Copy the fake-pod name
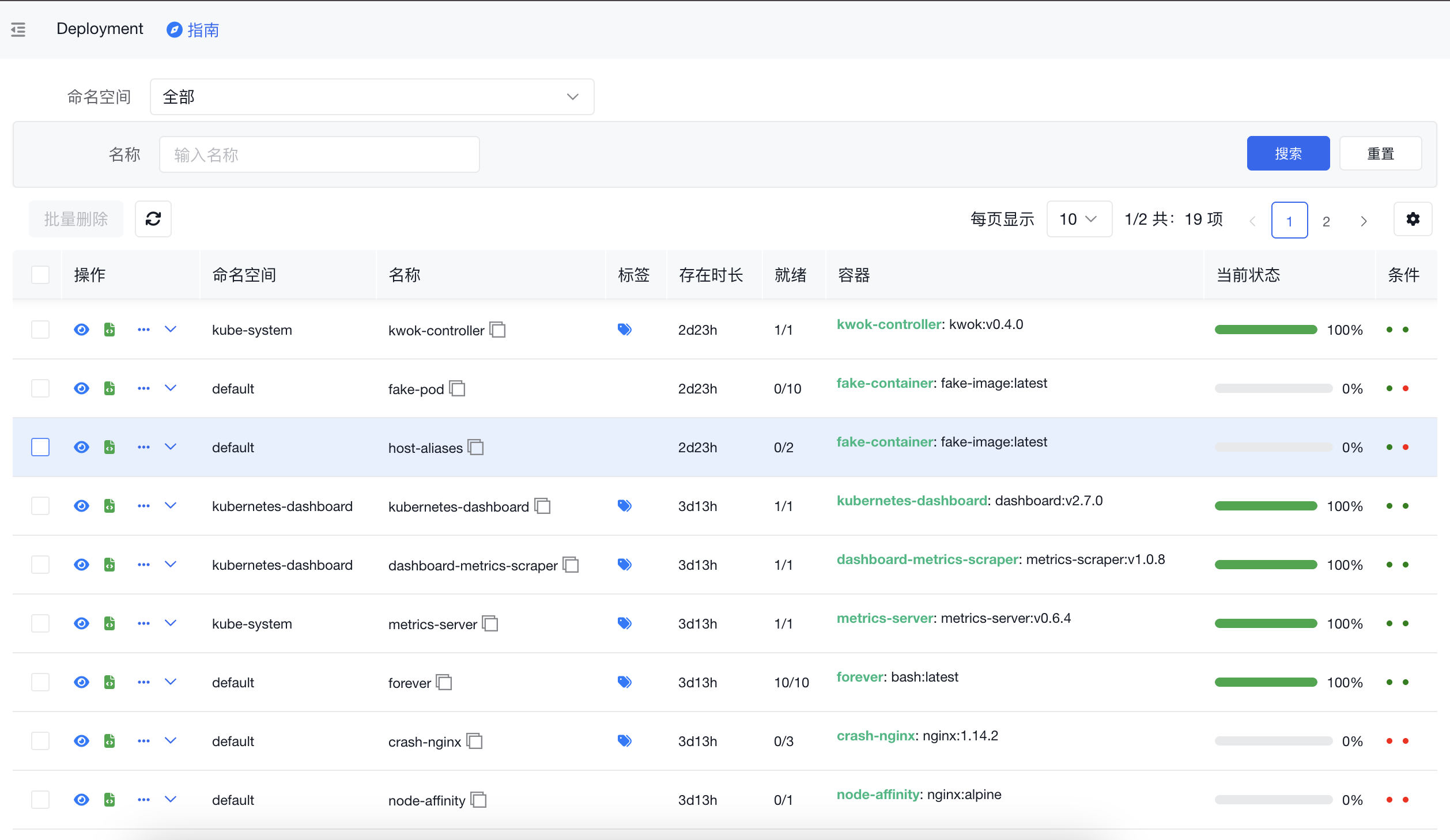This screenshot has width=1450, height=840. click(458, 388)
